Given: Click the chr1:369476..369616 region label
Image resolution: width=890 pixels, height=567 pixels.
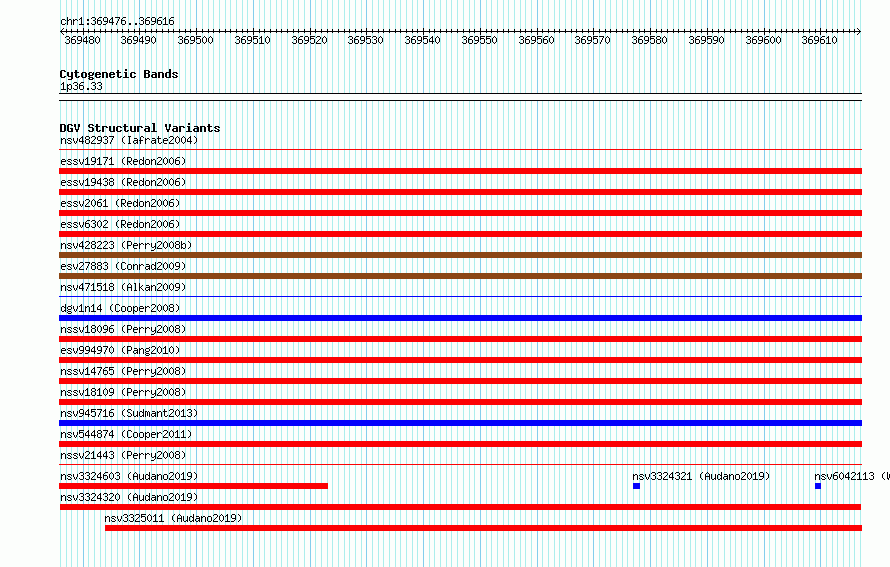Looking at the screenshot, I should tap(117, 21).
